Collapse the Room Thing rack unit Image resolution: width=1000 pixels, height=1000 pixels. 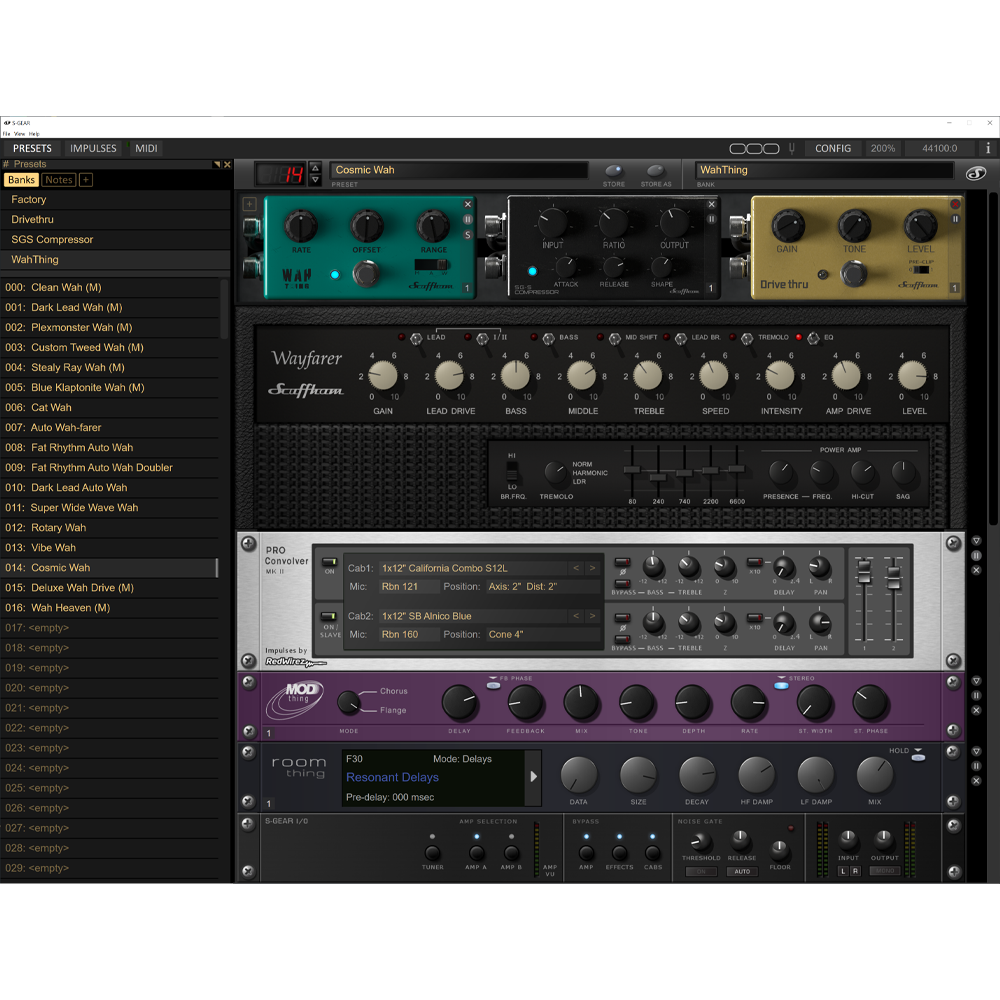976,751
